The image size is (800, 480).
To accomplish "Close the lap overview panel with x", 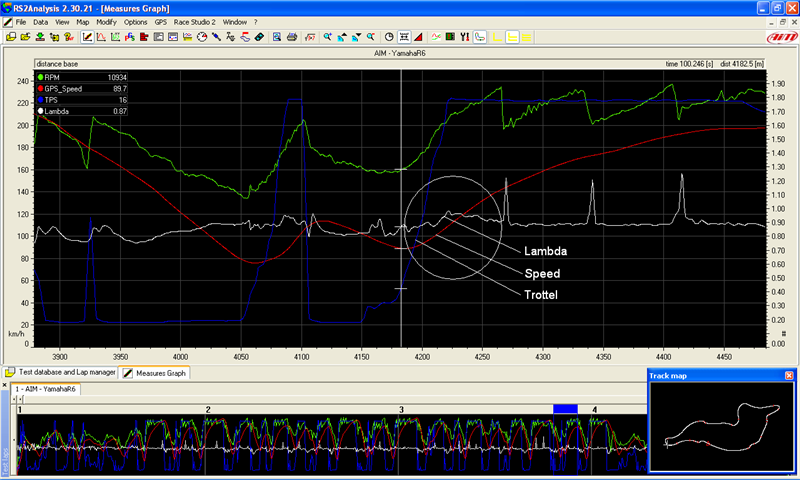I will [5, 385].
